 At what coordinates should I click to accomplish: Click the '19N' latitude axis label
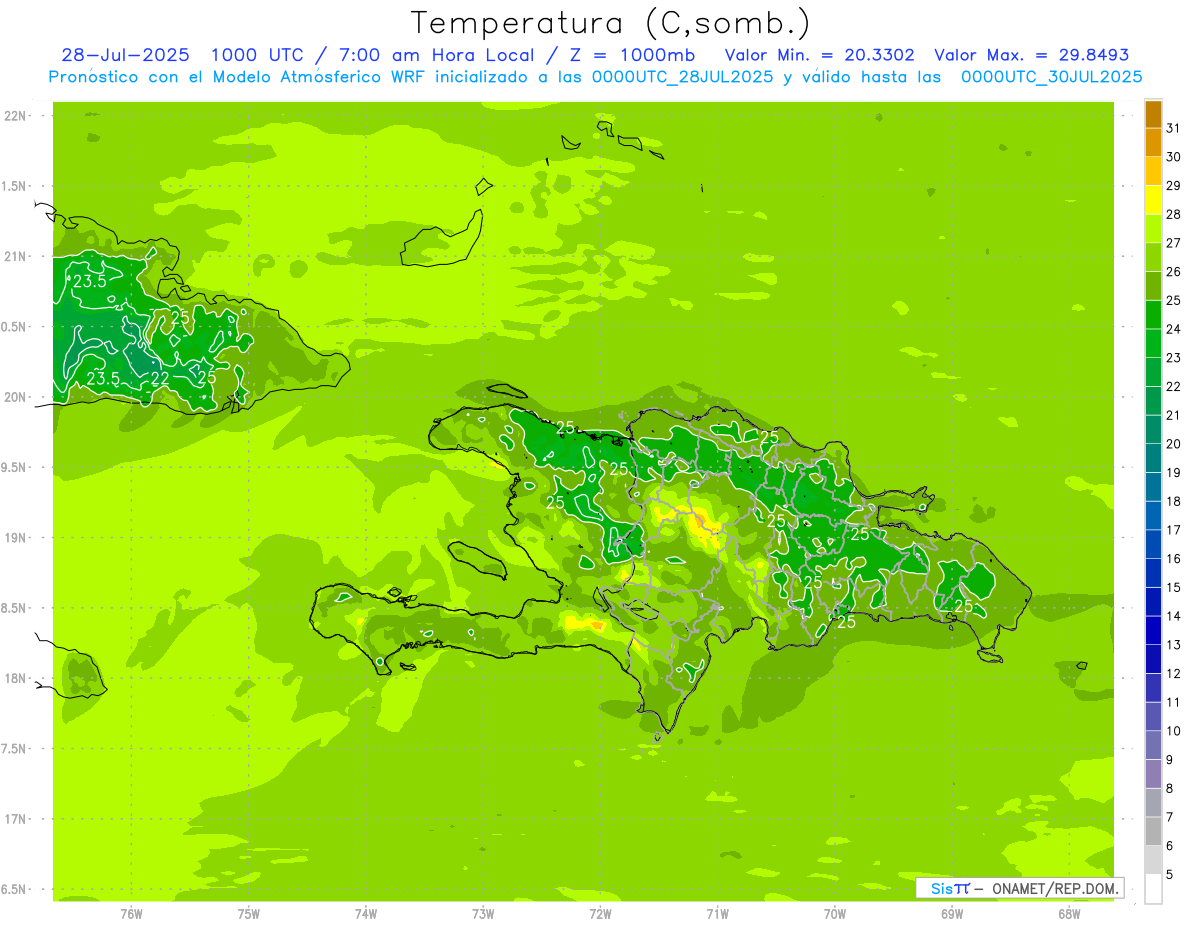(x=17, y=538)
